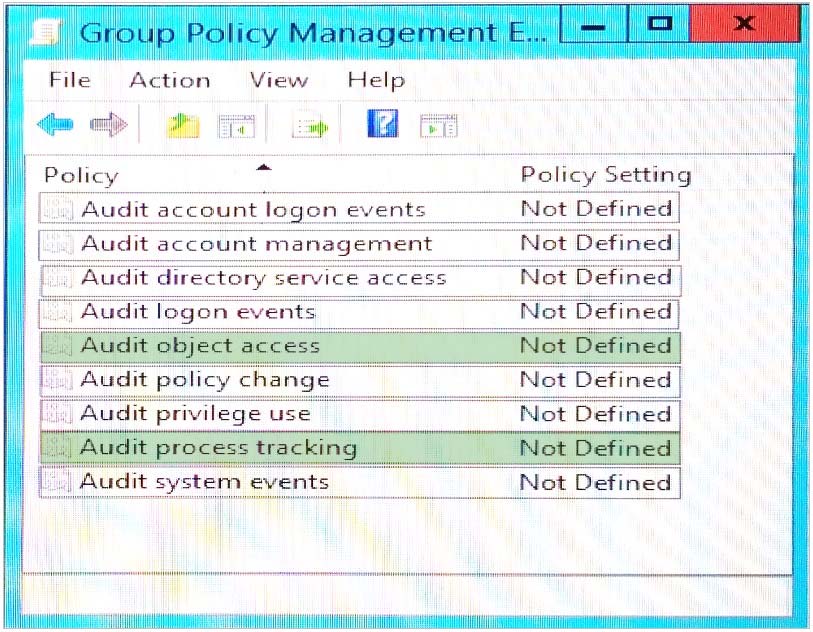The width and height of the screenshot is (813, 632).
Task: Click icon beside Audit account logon events
Action: coord(58,209)
